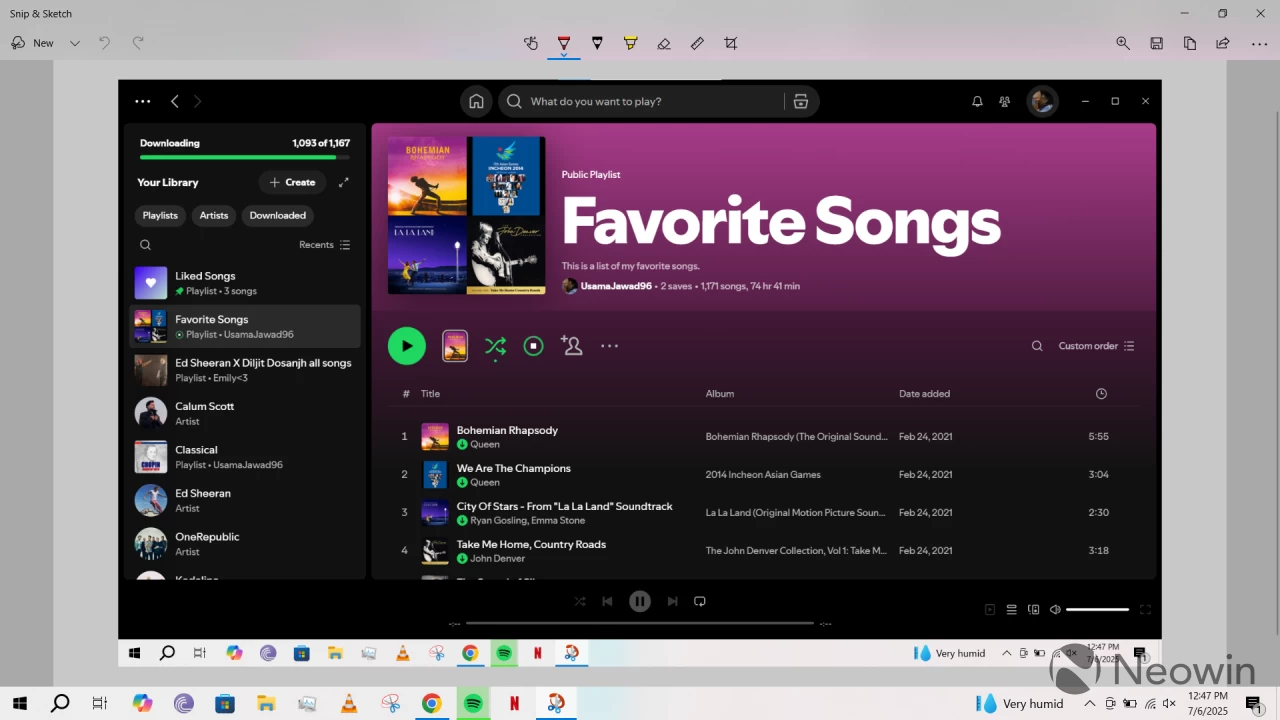Sort by the Date added column
1280x720 pixels.
[x=924, y=394]
